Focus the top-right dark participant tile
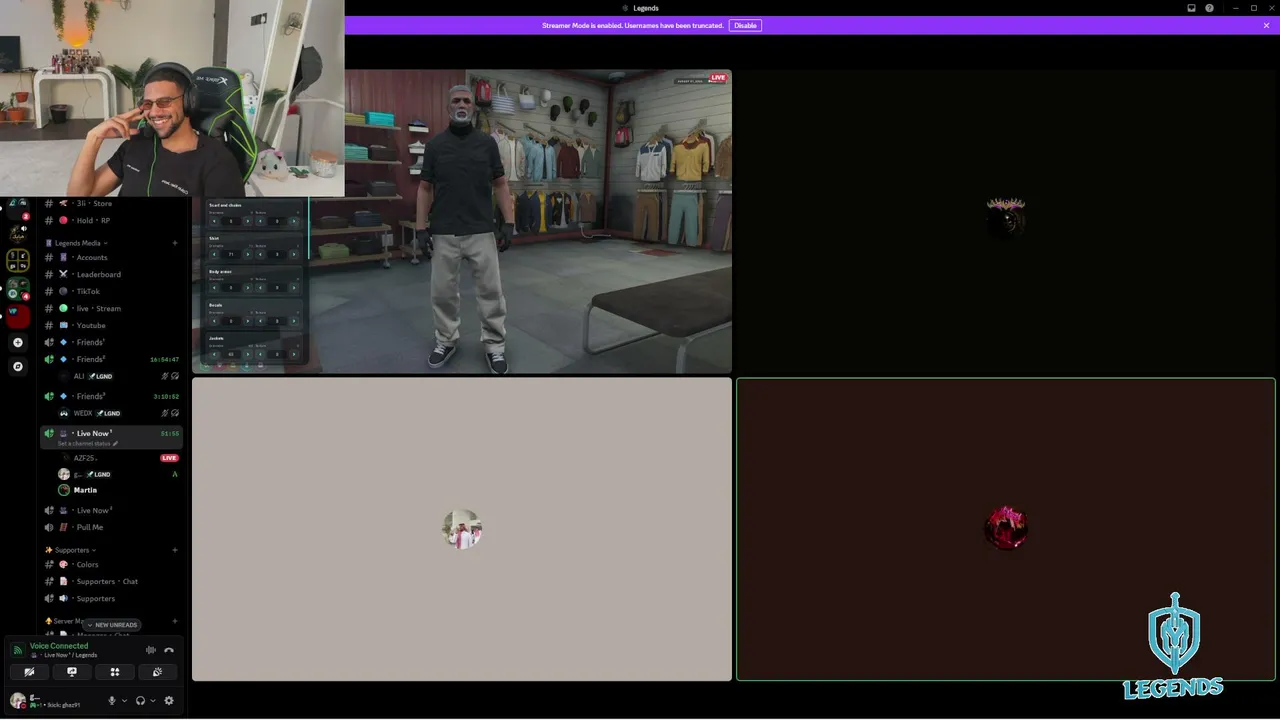 click(1006, 221)
